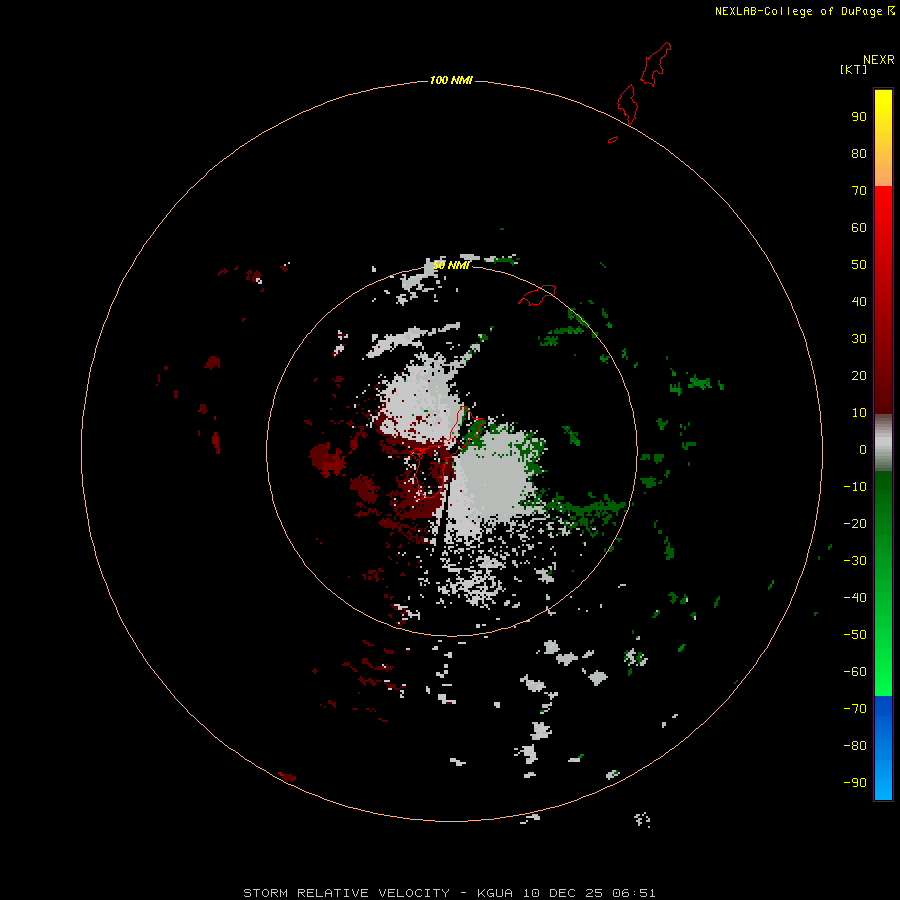Image resolution: width=900 pixels, height=900 pixels.
Task: Click the -30 value on velocity scale
Action: point(855,561)
